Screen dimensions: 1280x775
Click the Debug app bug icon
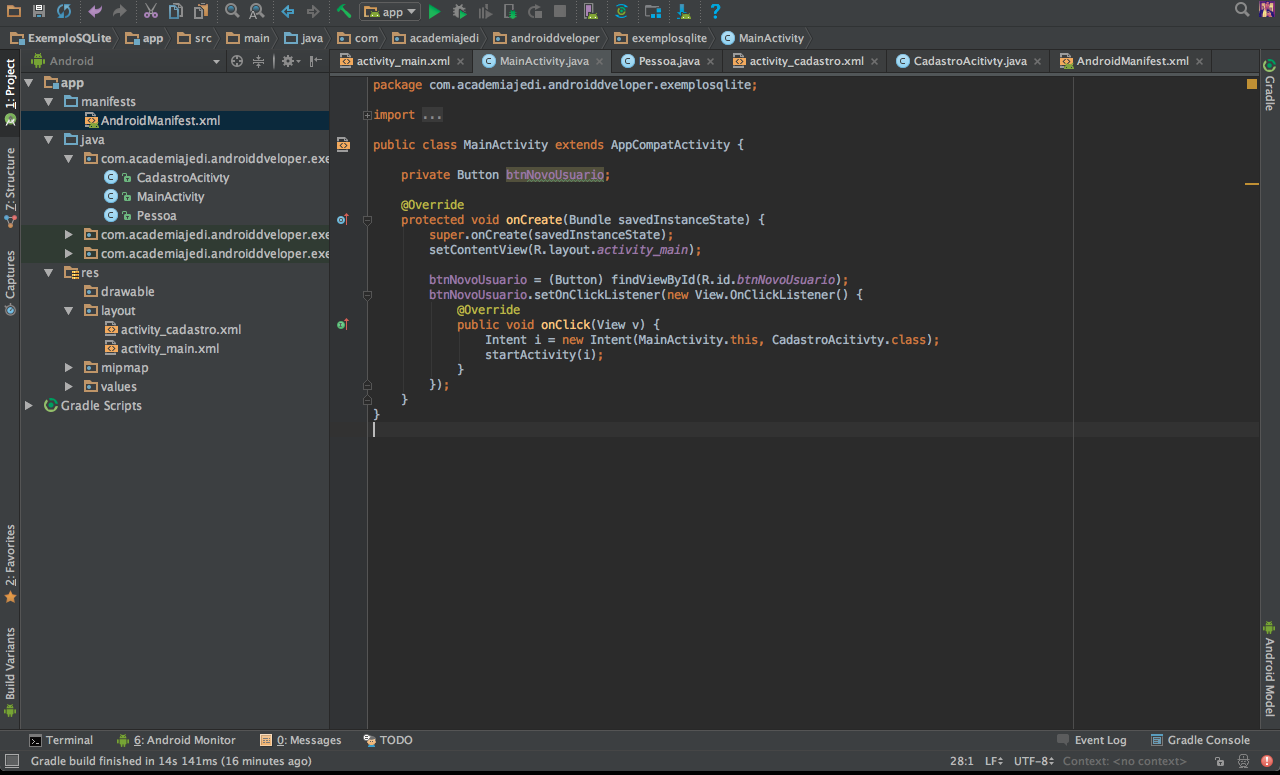(459, 12)
